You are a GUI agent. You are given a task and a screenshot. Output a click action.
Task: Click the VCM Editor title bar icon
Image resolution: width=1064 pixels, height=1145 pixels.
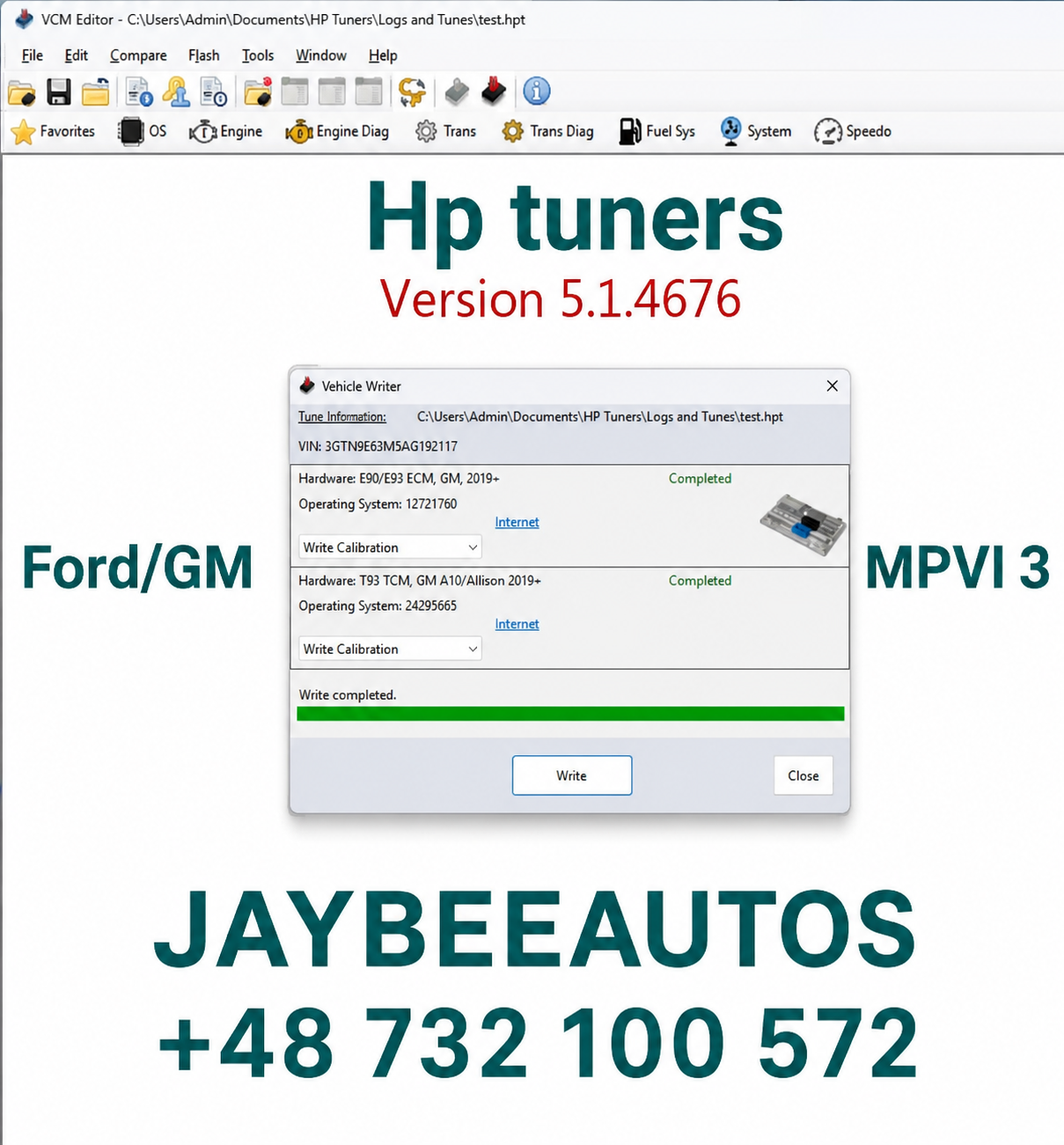pos(24,19)
